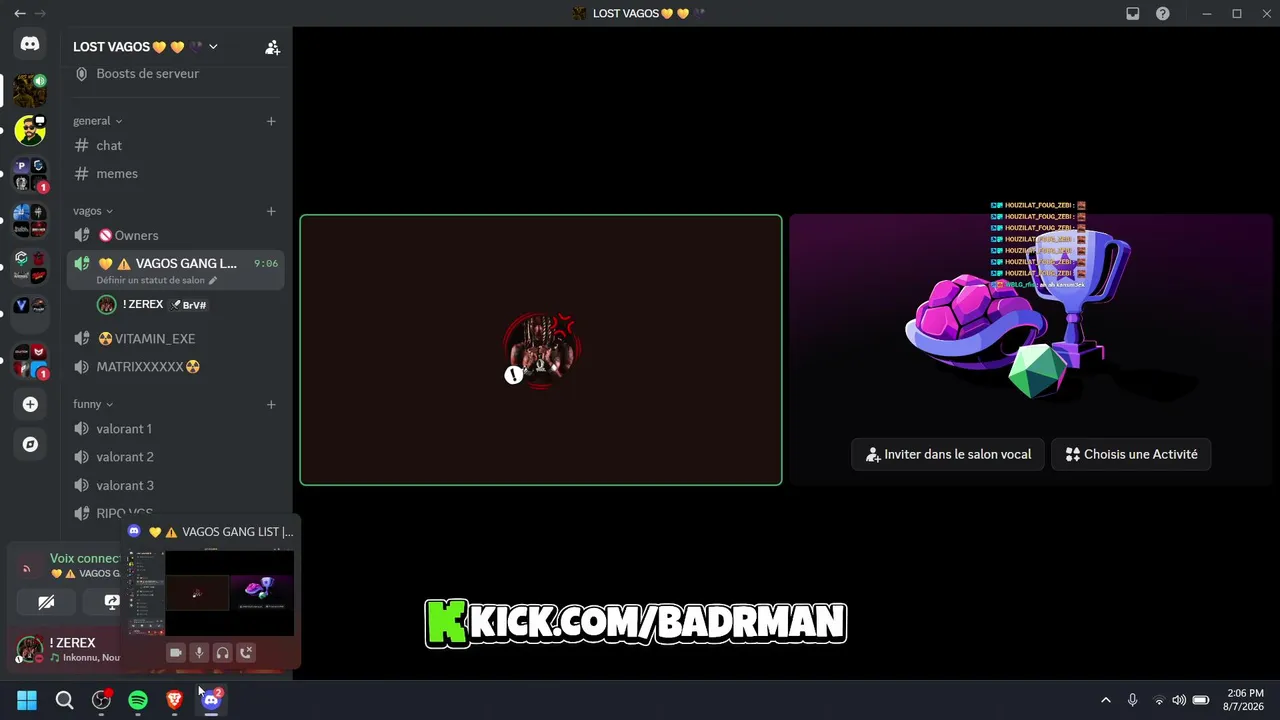Collapse the vagos category
The height and width of the screenshot is (720, 1280).
[x=93, y=211]
